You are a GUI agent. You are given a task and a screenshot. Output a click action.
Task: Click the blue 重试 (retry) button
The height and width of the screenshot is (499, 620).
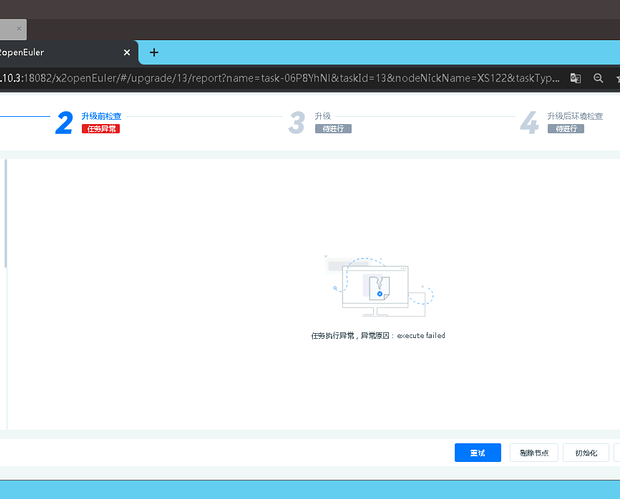coord(477,452)
